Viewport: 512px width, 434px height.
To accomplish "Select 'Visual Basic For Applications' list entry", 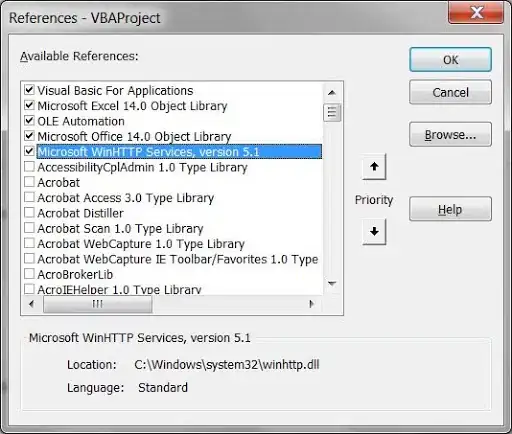I will click(x=115, y=91).
